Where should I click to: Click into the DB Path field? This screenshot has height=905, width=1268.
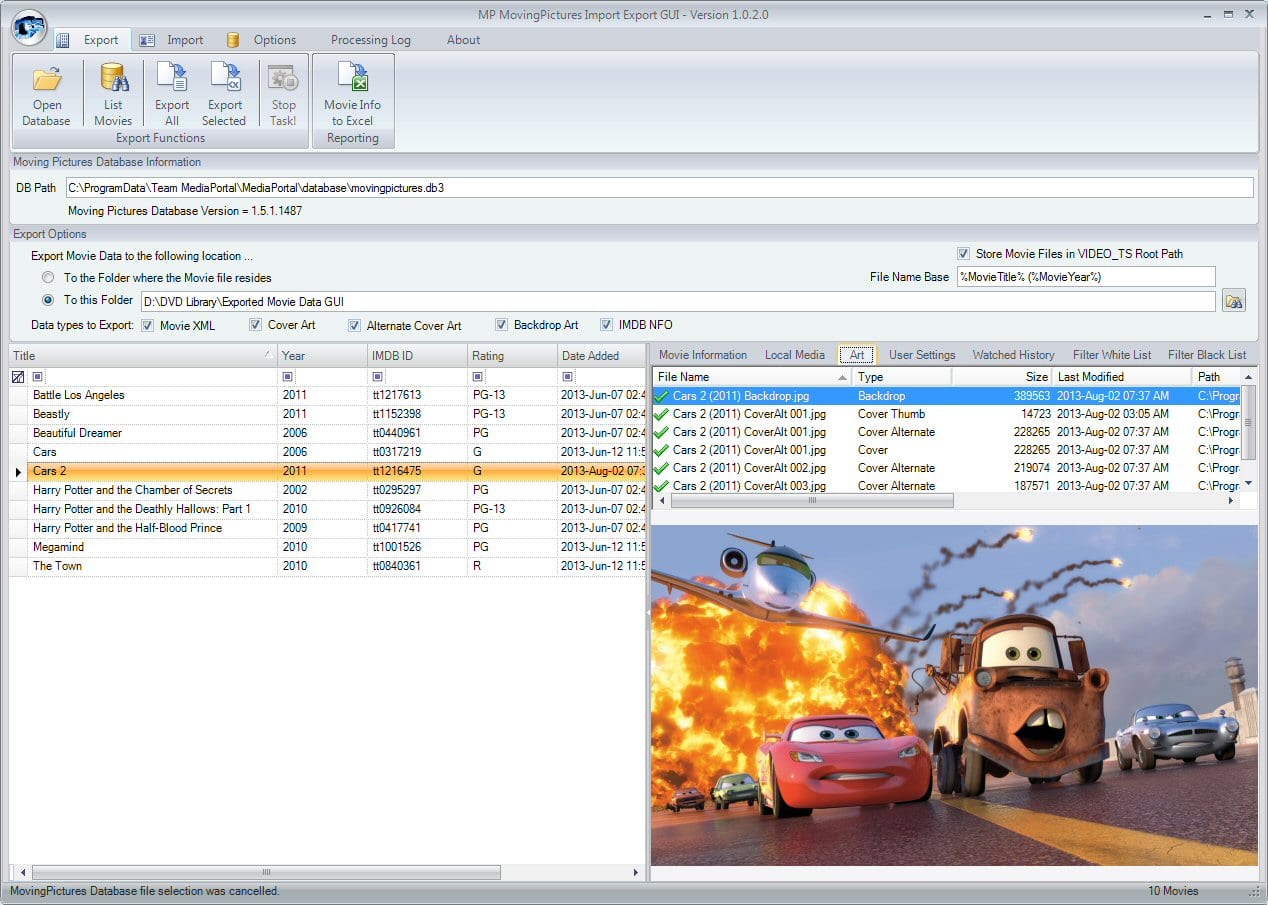pyautogui.click(x=659, y=188)
